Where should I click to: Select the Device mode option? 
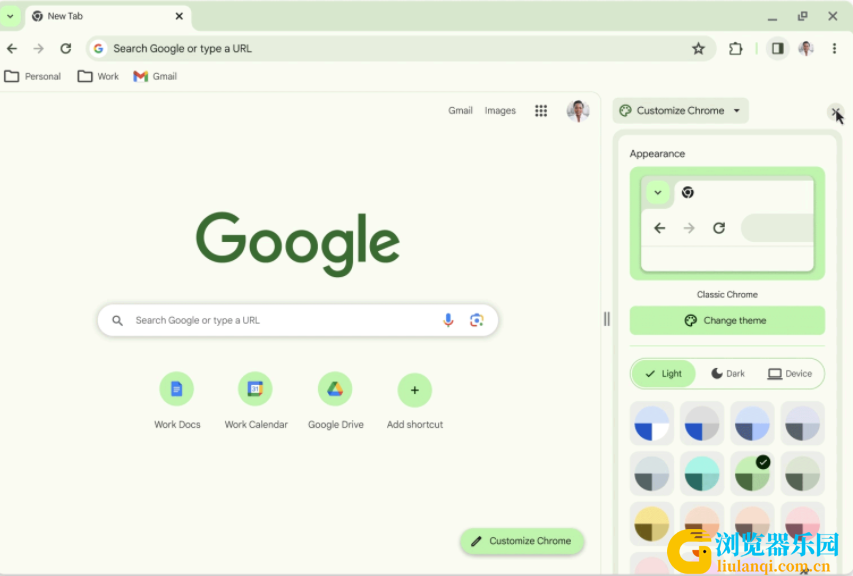point(790,374)
